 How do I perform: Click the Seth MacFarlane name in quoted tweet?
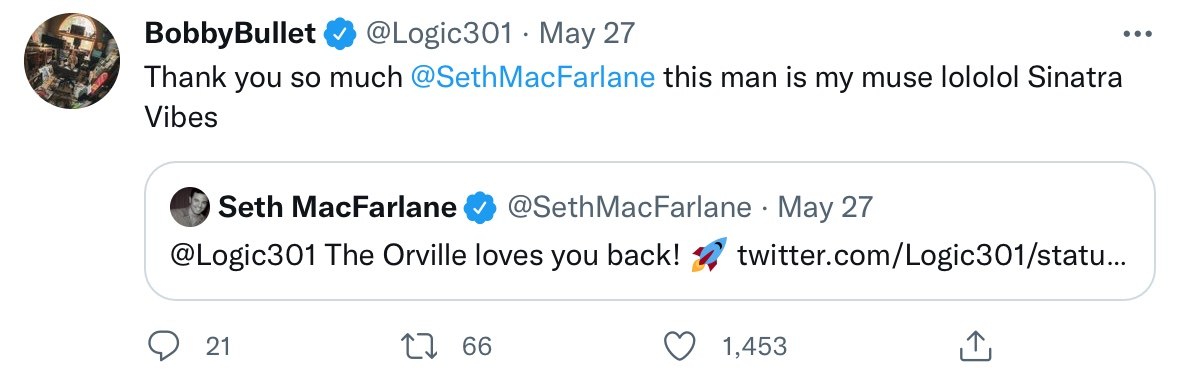coord(337,207)
